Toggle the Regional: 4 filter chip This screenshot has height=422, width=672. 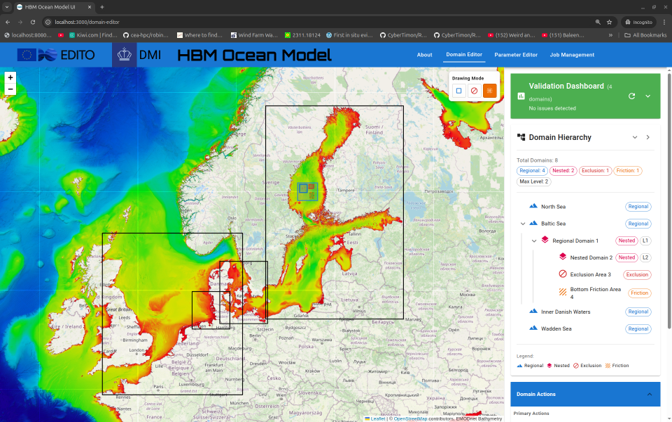click(532, 171)
